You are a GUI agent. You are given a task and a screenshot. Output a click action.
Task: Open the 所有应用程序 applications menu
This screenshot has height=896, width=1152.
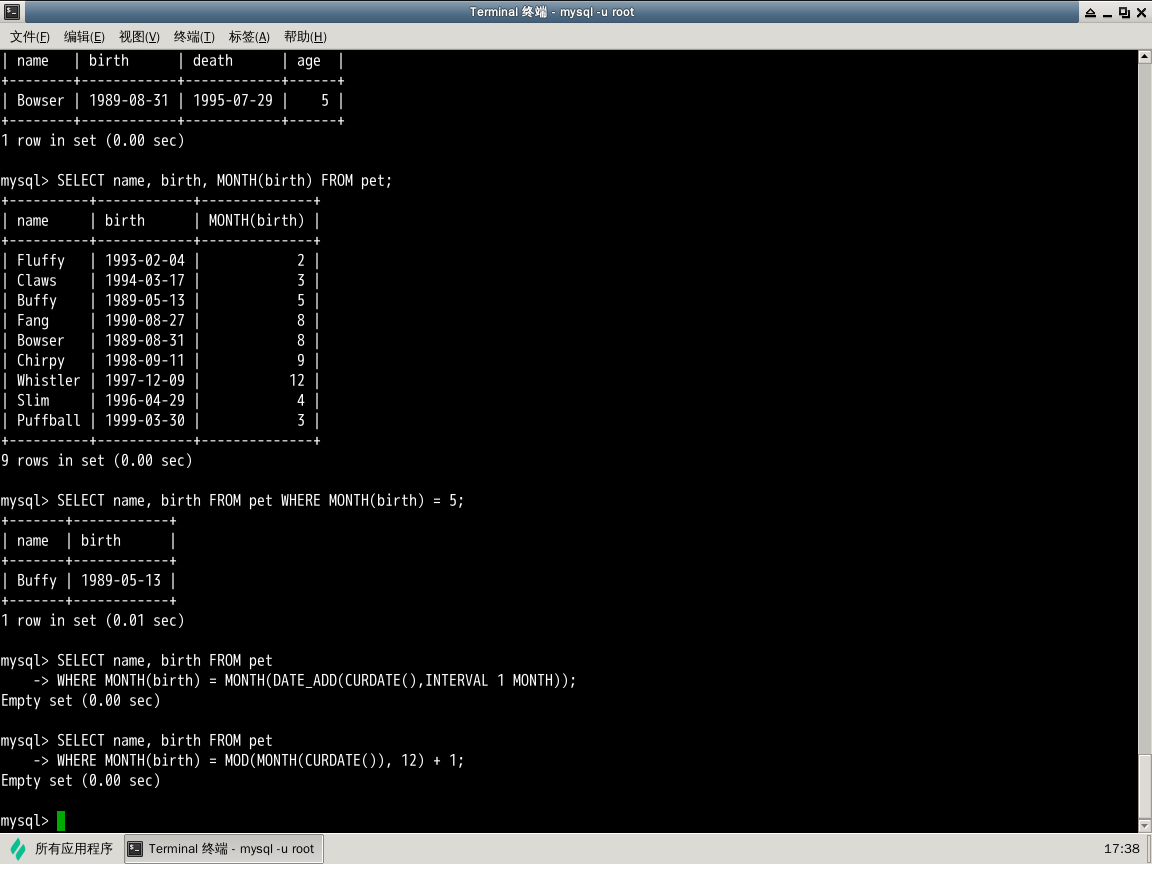point(73,849)
